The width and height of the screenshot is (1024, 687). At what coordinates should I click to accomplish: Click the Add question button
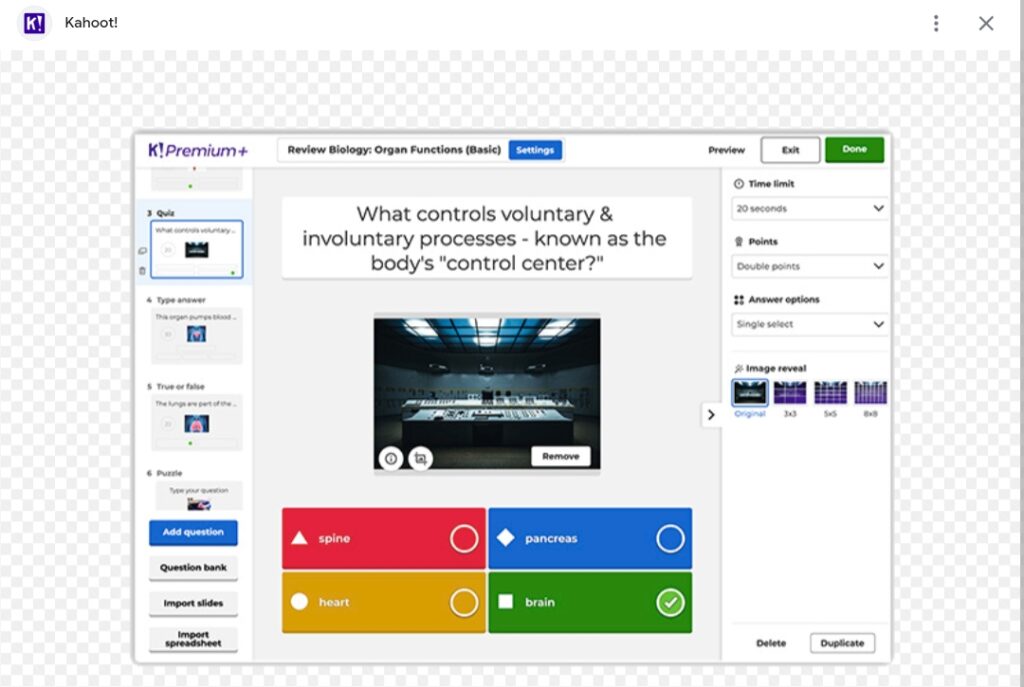(x=193, y=532)
